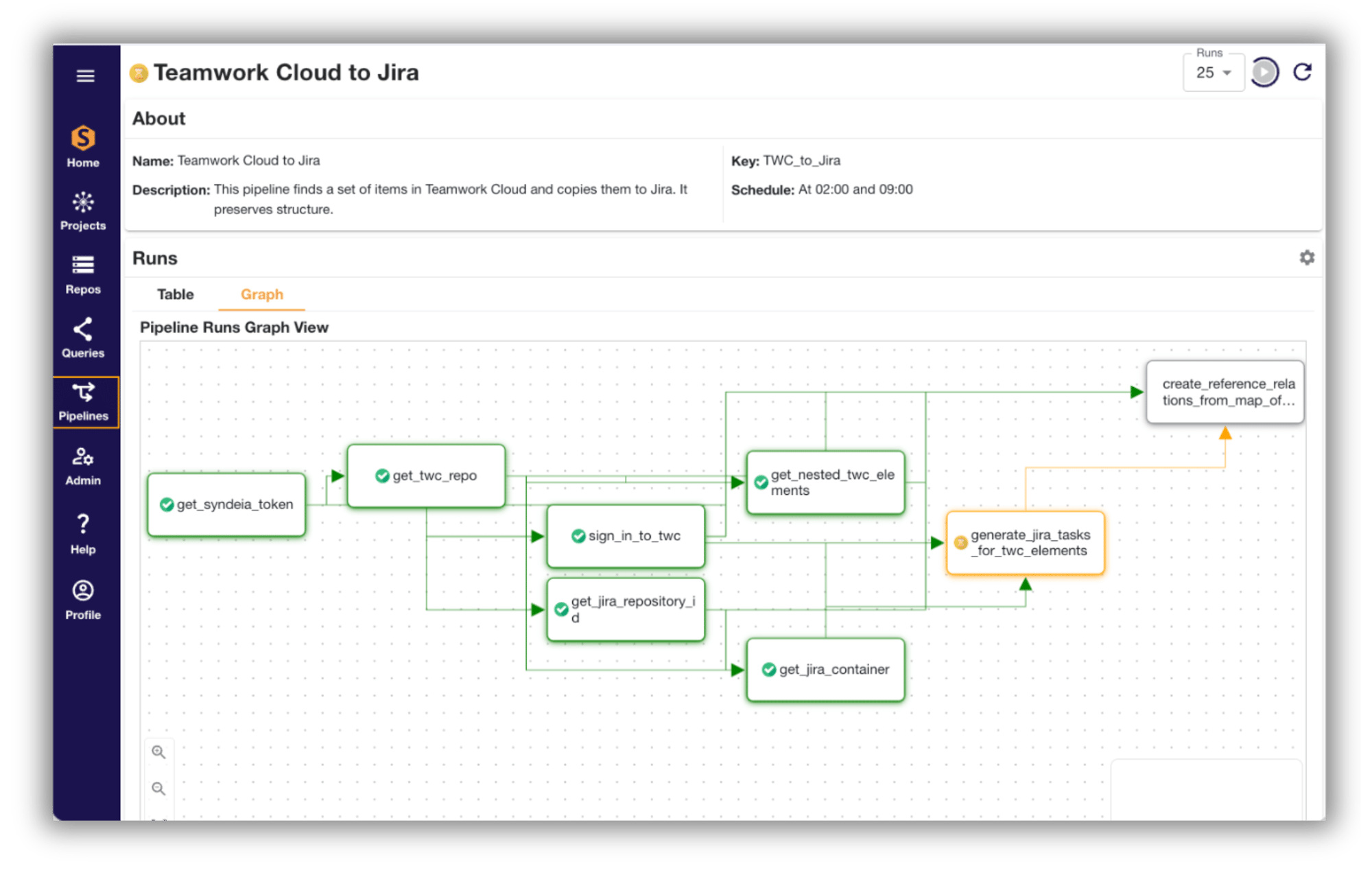Viewport: 1372px width, 875px height.
Task: Click the generate_jira_tasks_for_twc_elements node
Action: click(1026, 543)
